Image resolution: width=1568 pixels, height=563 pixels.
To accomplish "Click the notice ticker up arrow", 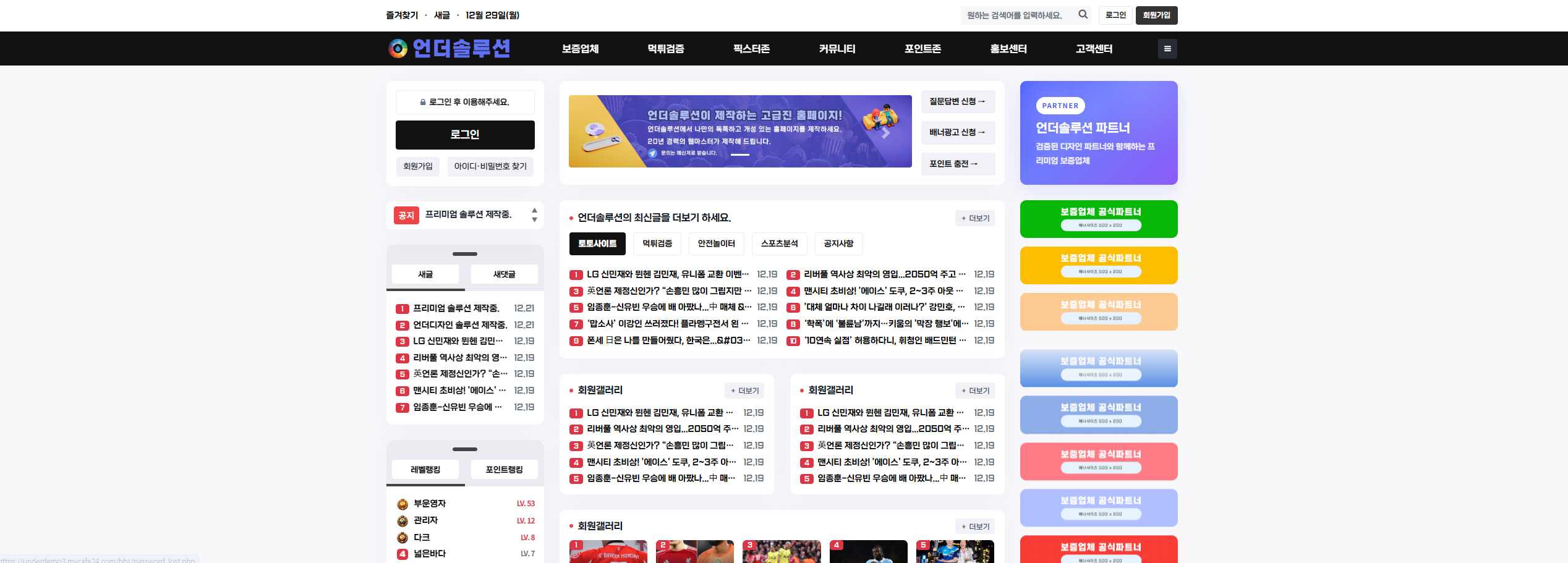I will click(534, 211).
